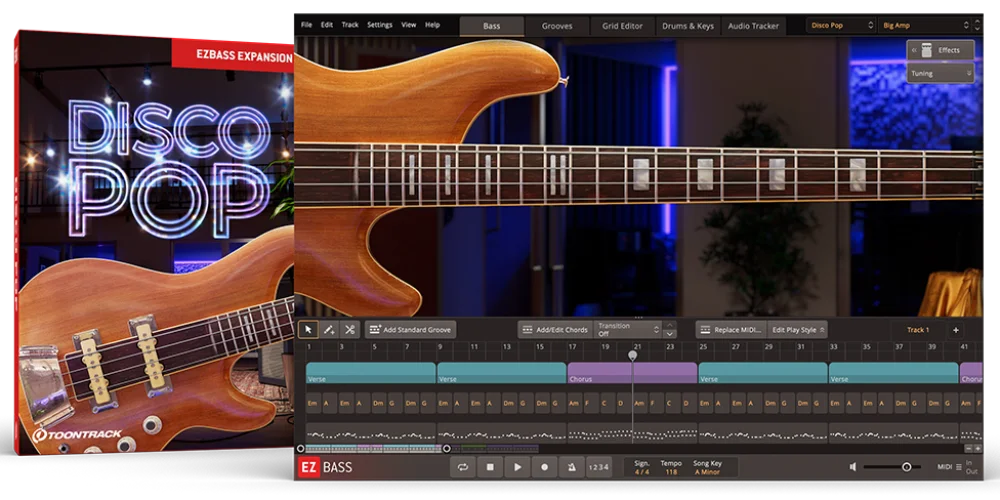This screenshot has height=500, width=1000.
Task: Enable the metronome click
Action: tap(571, 467)
